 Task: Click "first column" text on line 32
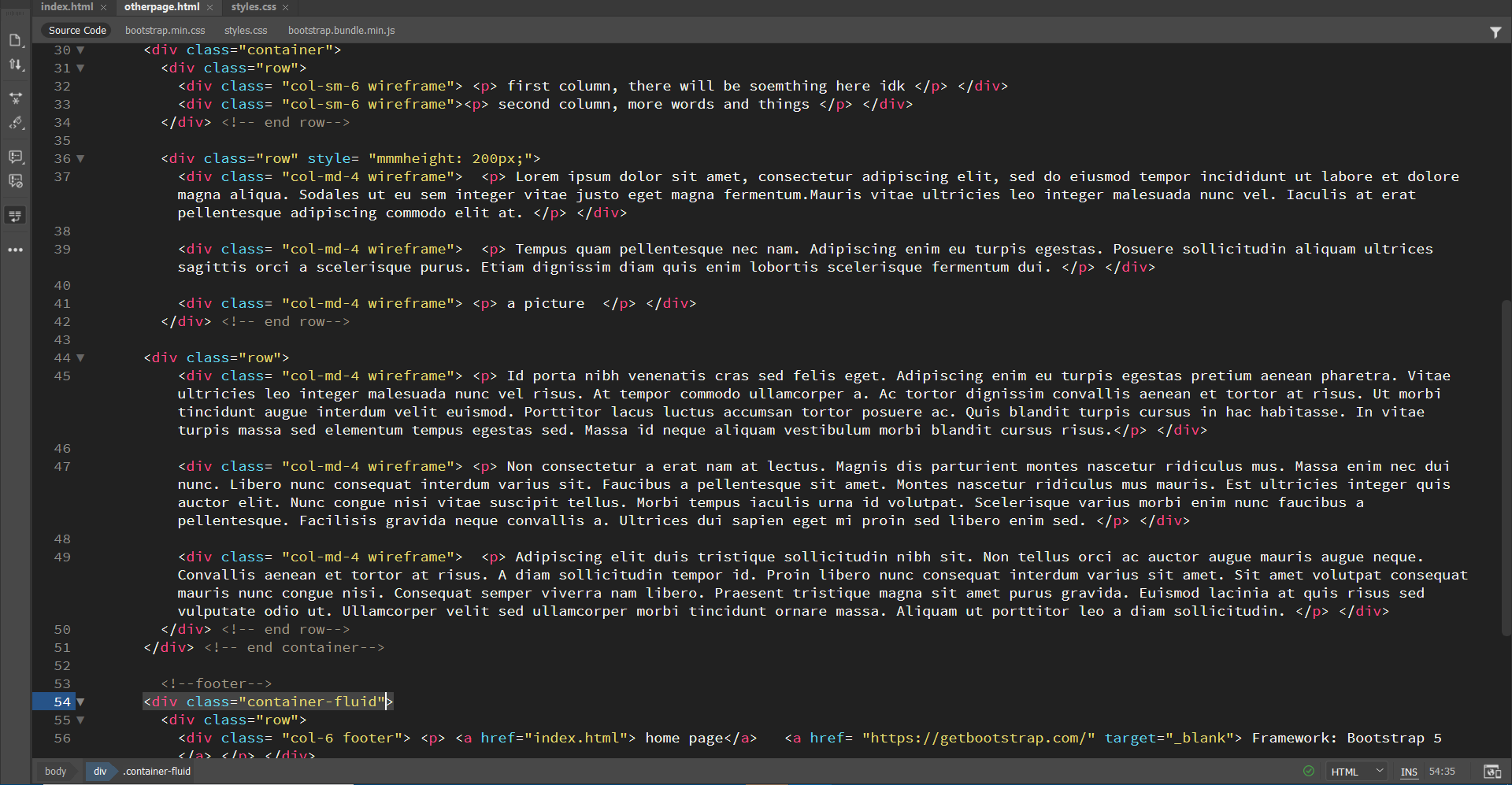coord(558,86)
